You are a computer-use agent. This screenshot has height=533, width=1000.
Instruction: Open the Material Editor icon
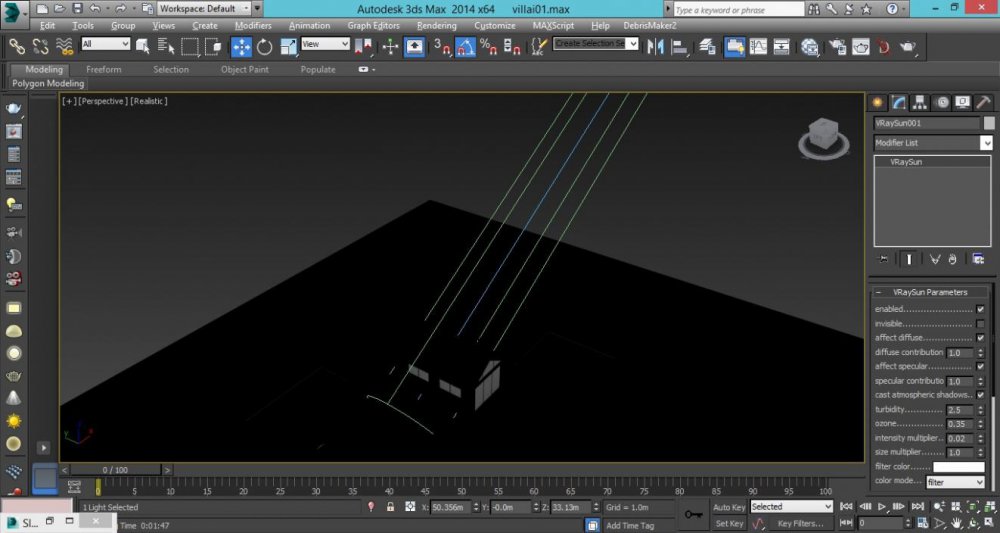point(809,46)
